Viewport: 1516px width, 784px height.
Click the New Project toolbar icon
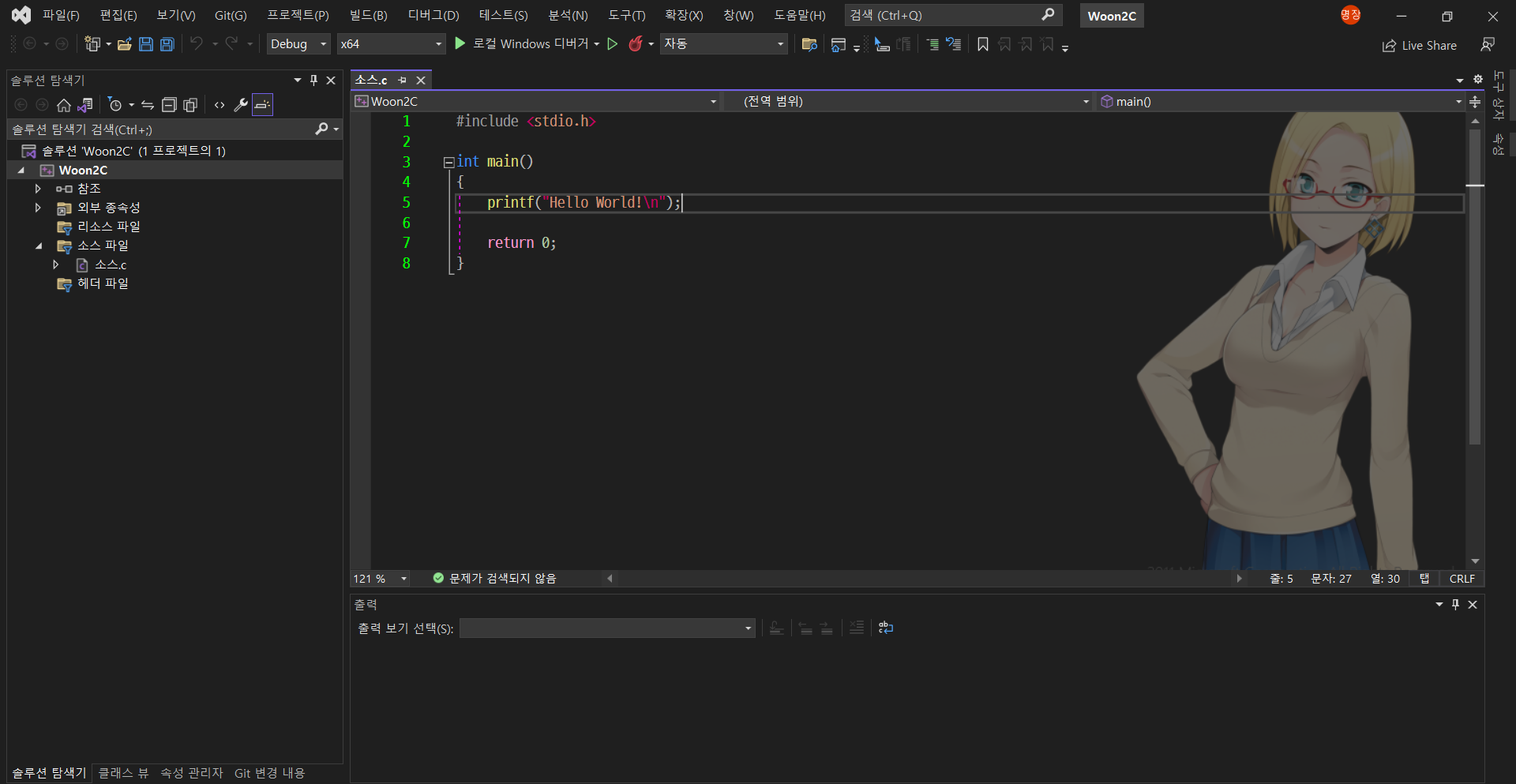(92, 44)
